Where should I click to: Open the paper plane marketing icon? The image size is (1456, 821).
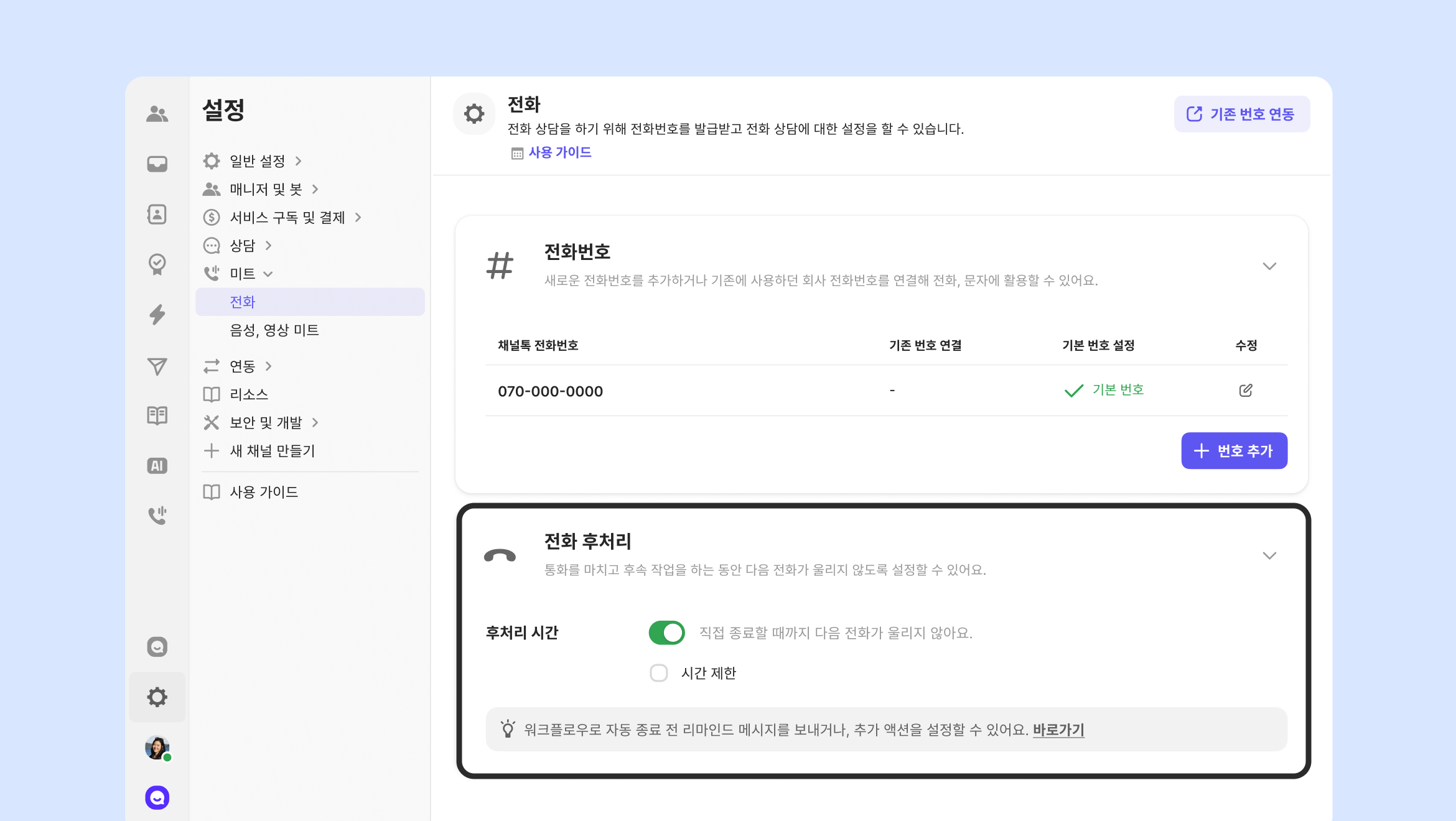(157, 366)
